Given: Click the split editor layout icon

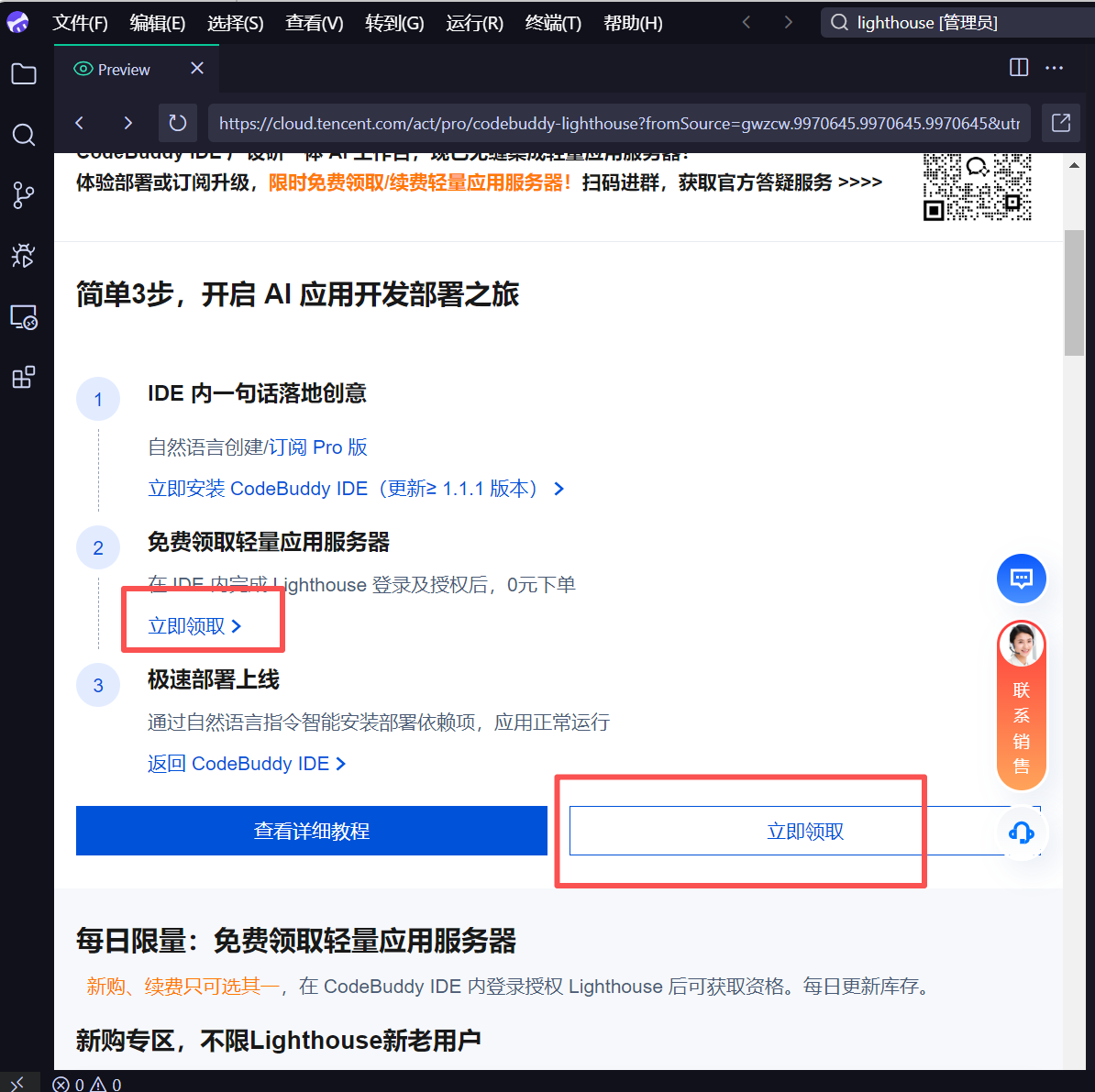Looking at the screenshot, I should point(1019,68).
